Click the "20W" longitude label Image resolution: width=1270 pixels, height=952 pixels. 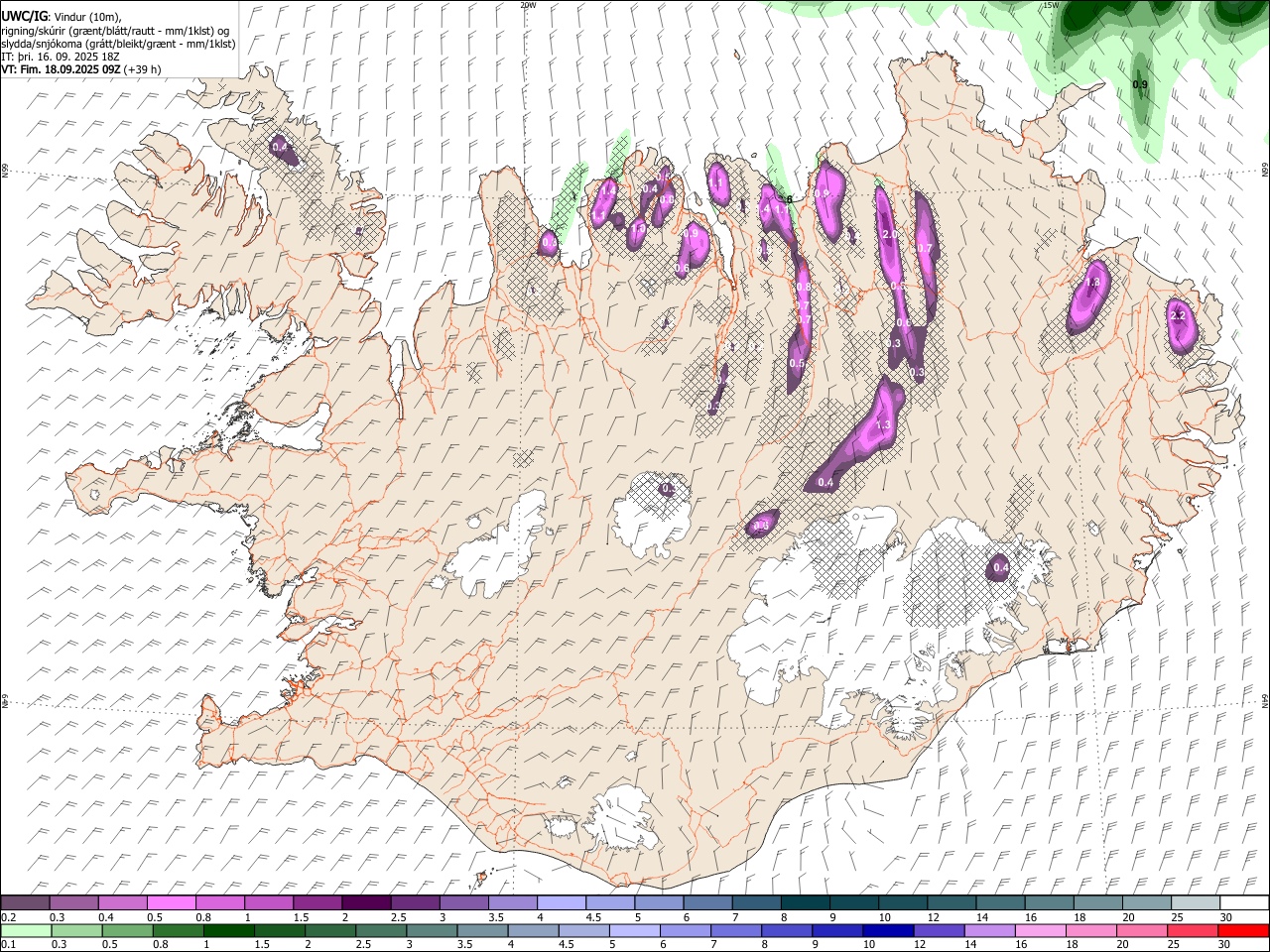point(528,5)
